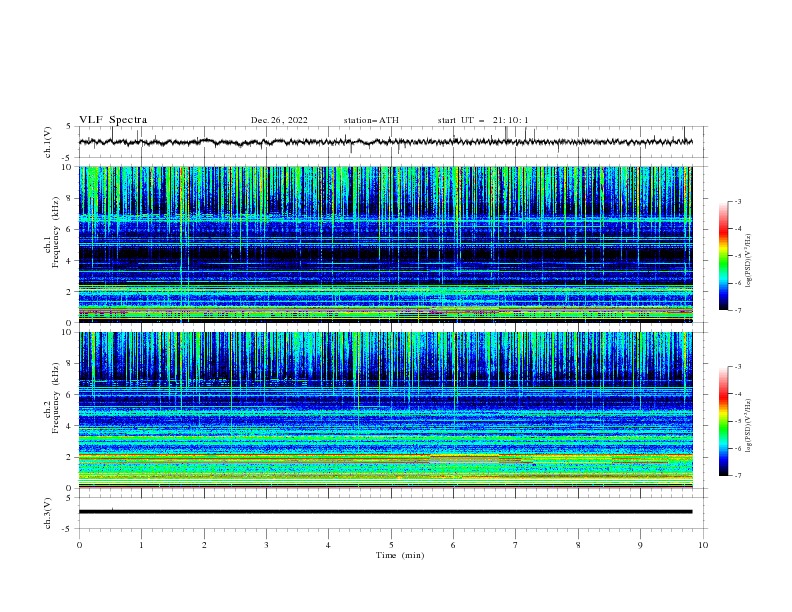Click the ch.1 spectrogram color scale bar
The height and width of the screenshot is (612, 792).
(723, 256)
